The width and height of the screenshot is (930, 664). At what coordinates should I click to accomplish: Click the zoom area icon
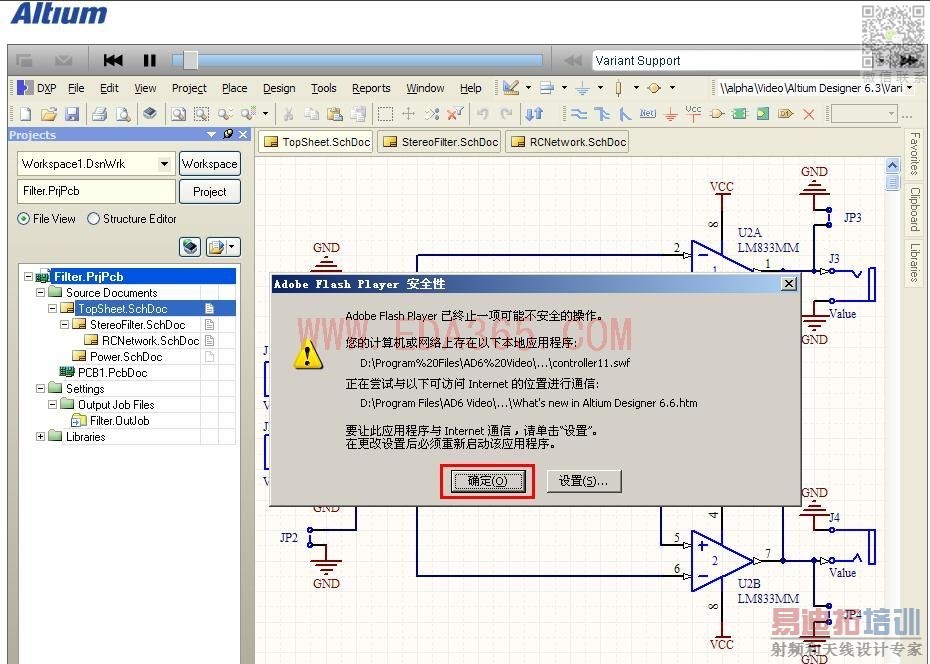(x=202, y=114)
